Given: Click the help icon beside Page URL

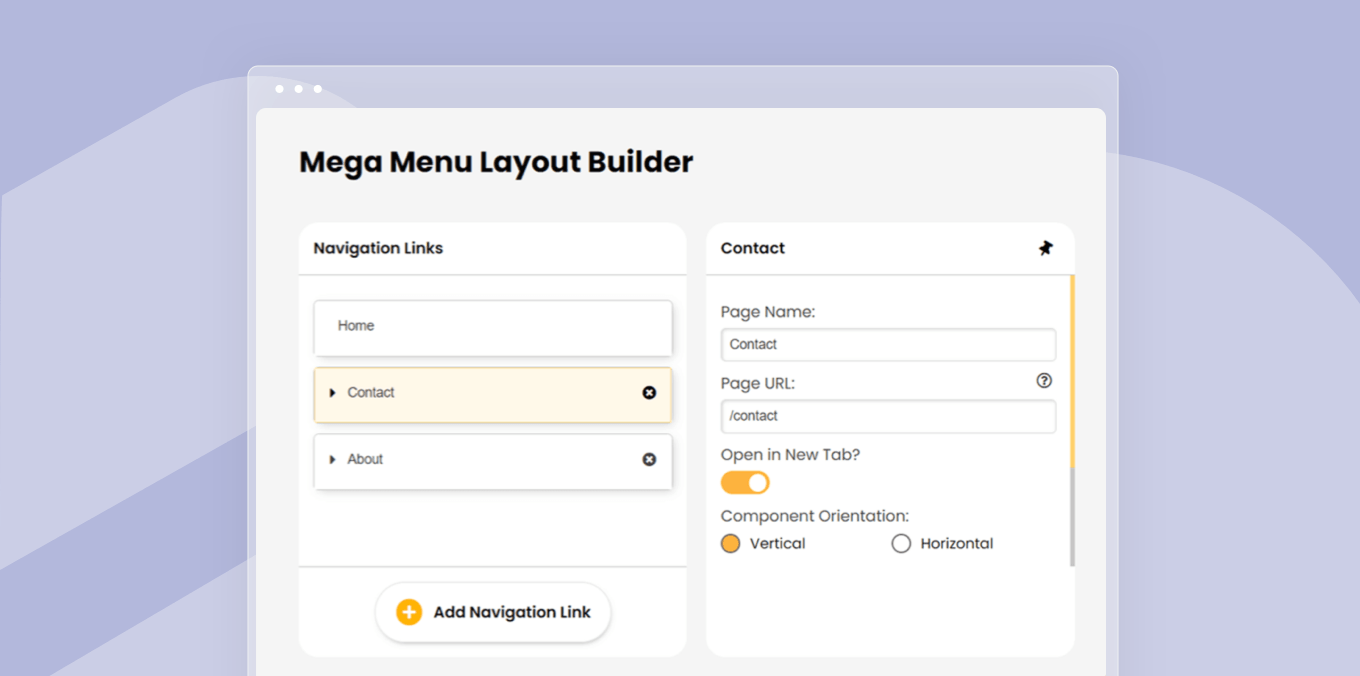Looking at the screenshot, I should [1044, 380].
